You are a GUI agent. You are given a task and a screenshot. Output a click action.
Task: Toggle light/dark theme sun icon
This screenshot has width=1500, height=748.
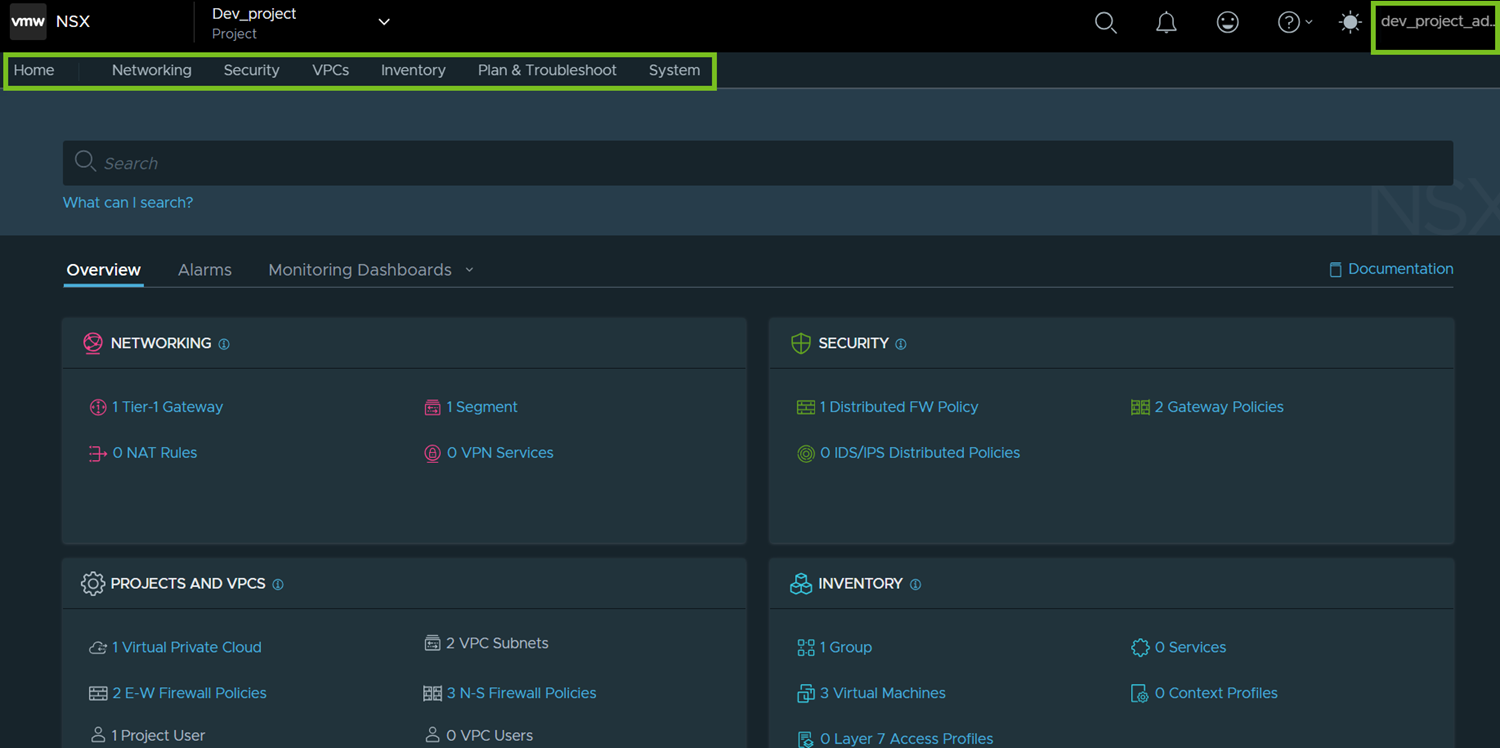1350,22
